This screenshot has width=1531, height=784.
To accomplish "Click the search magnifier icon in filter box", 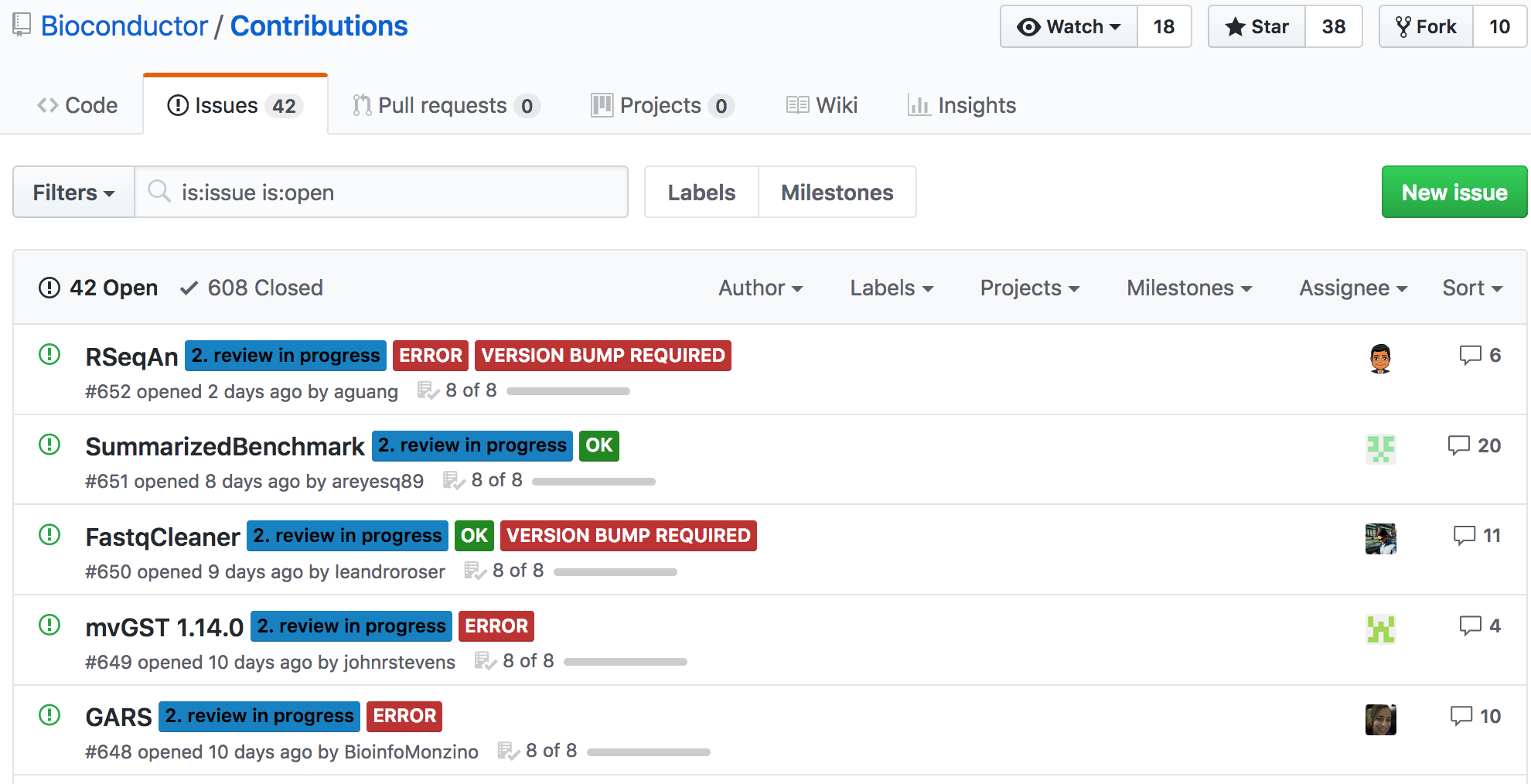I will [x=159, y=191].
